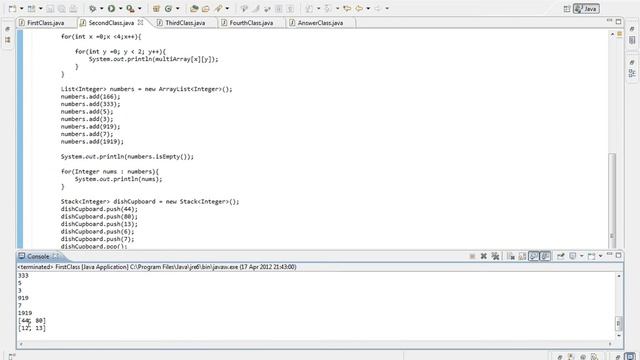The image size is (640, 360).
Task: Click the New Java Package icon
Action: pos(156,9)
